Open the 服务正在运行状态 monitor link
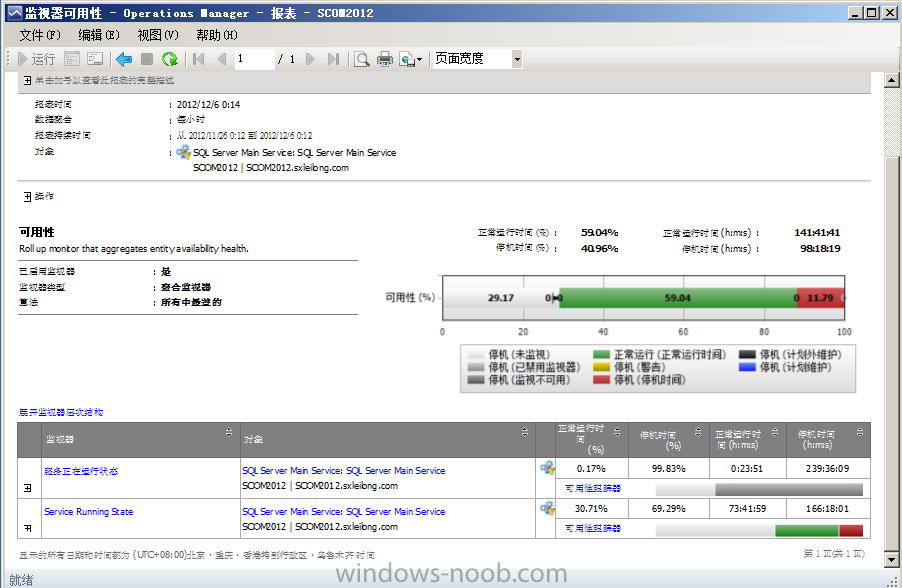 pos(81,471)
